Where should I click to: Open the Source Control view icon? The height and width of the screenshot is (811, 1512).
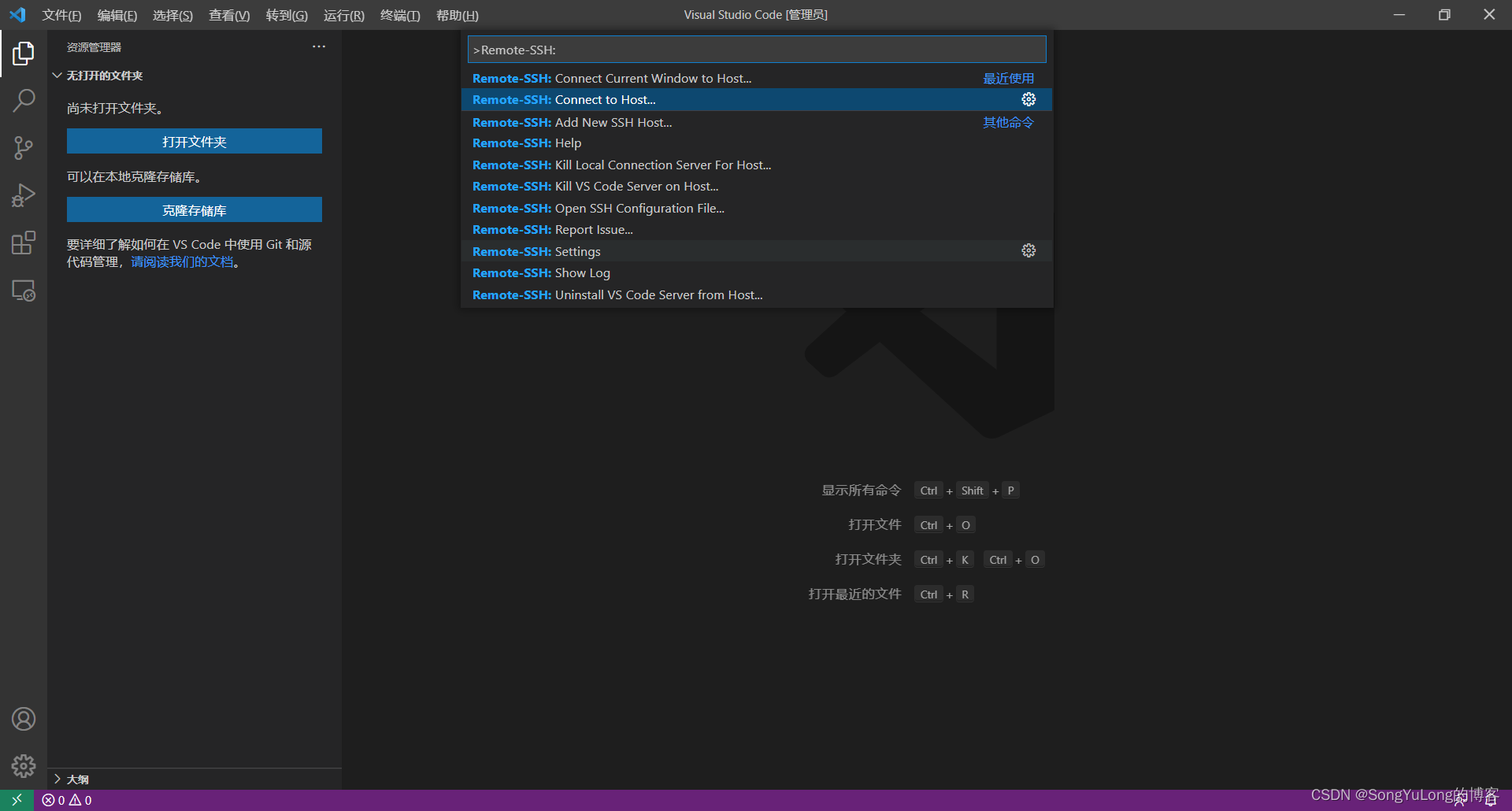coord(24,148)
